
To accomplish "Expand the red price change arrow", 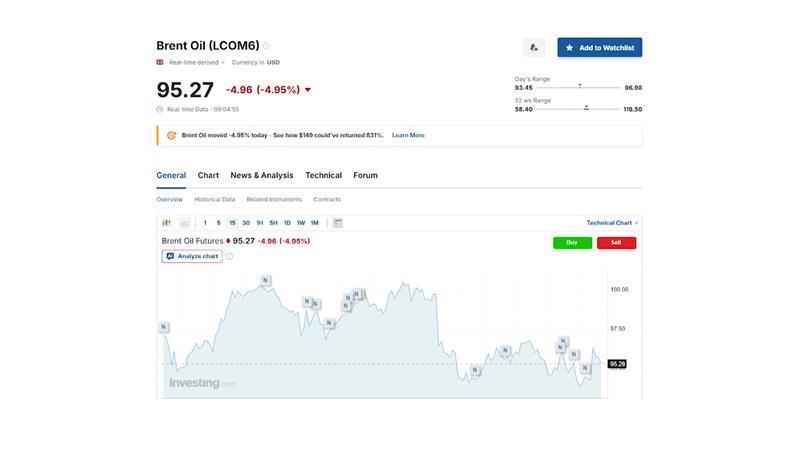I will tap(308, 90).
